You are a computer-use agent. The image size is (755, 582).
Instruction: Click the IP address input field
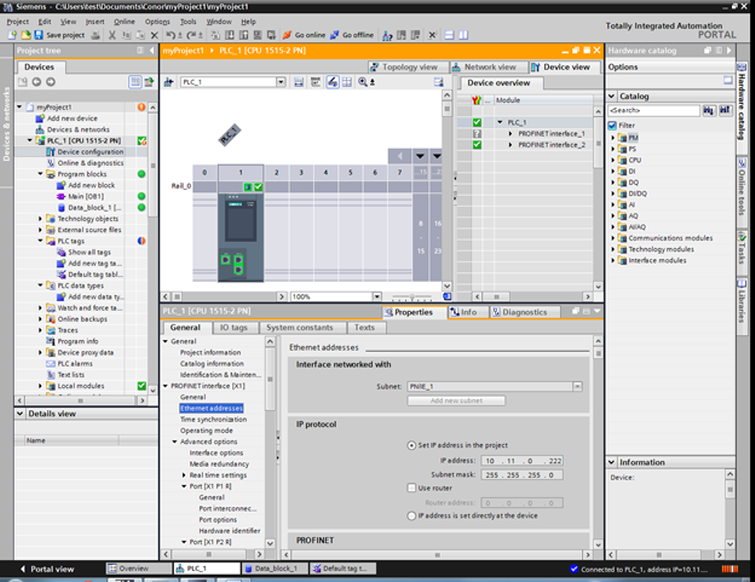tap(521, 461)
